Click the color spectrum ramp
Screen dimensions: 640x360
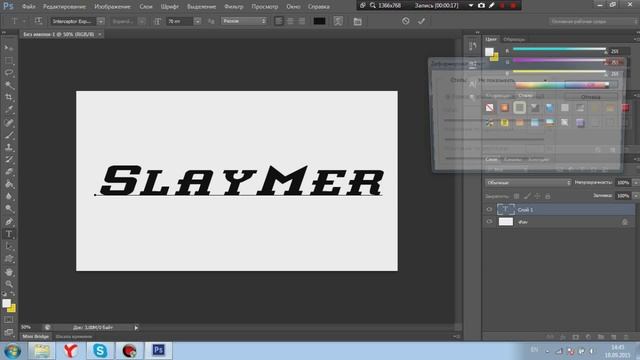(562, 85)
